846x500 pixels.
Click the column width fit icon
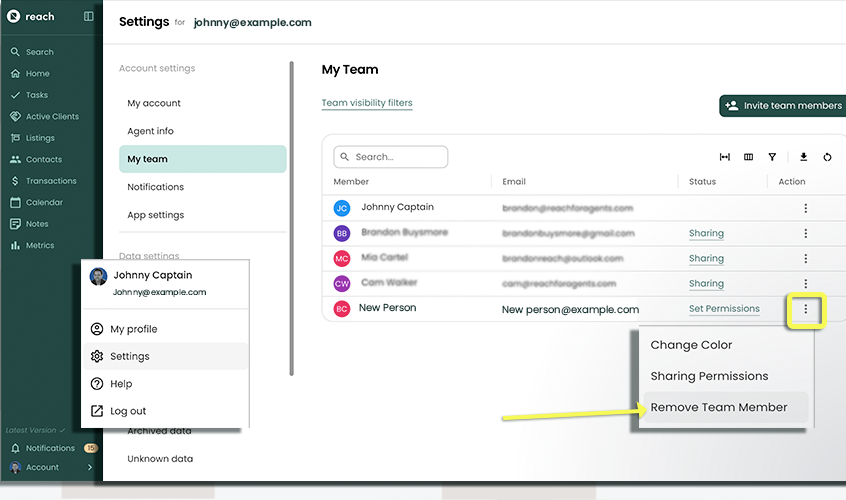click(725, 157)
